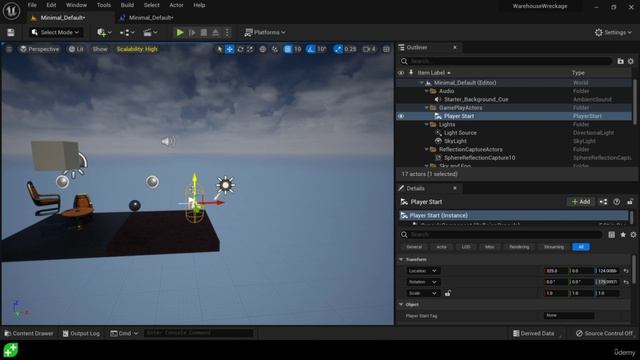Open the Settings dropdown in toolbar
Image resolution: width=640 pixels, height=360 pixels.
[x=613, y=33]
